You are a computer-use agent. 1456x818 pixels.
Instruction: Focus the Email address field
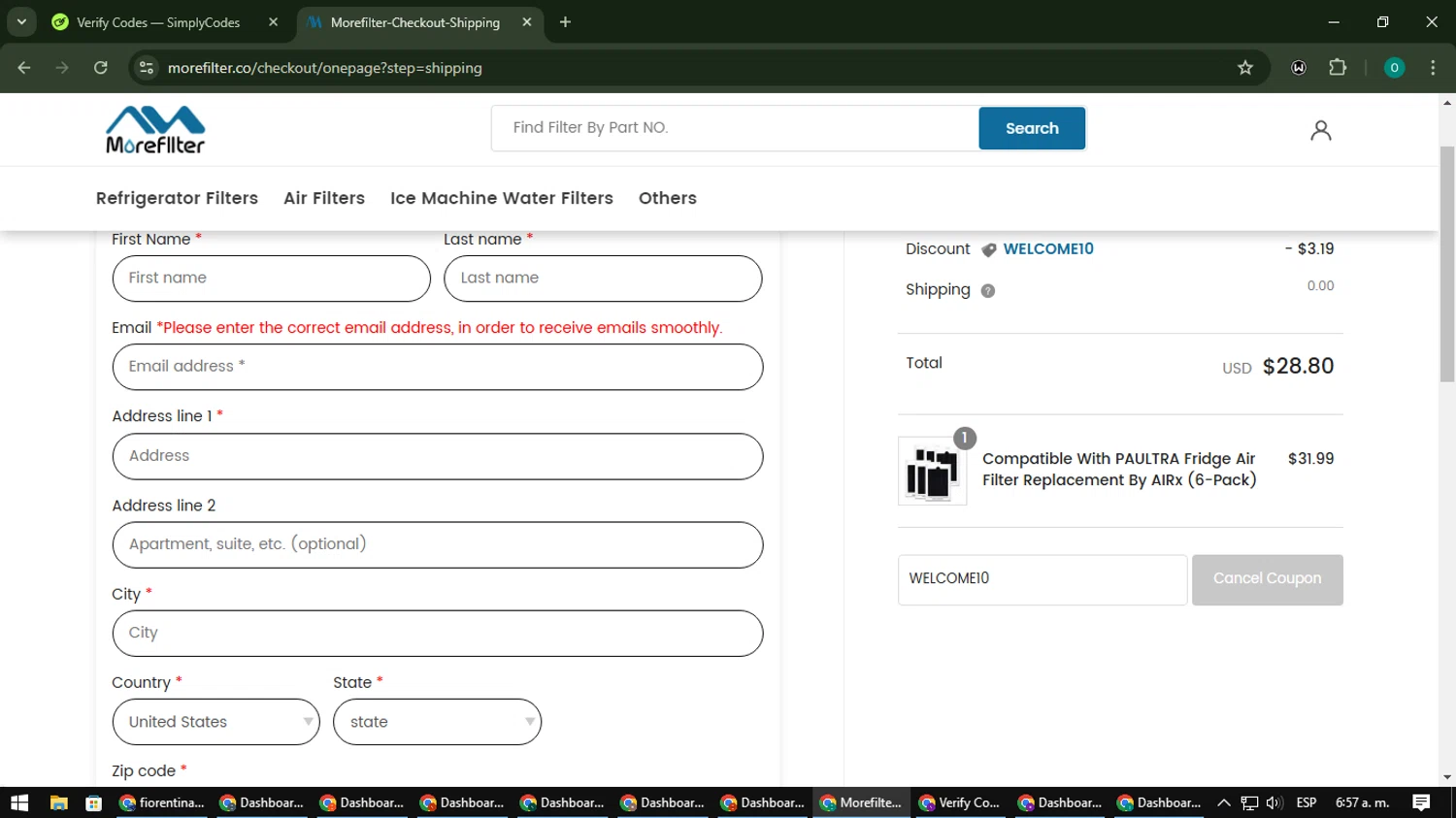[438, 367]
